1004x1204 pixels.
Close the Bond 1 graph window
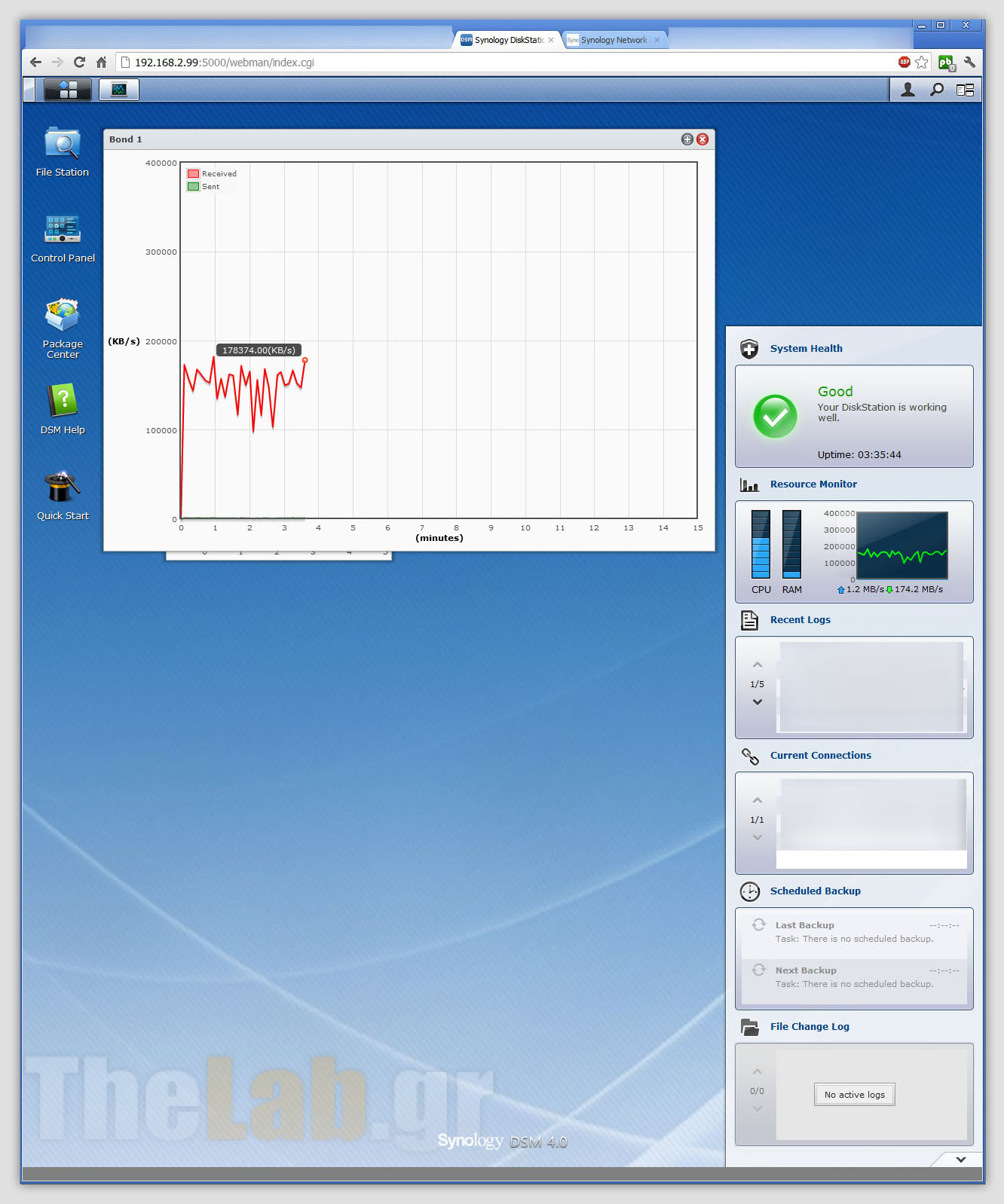(702, 139)
